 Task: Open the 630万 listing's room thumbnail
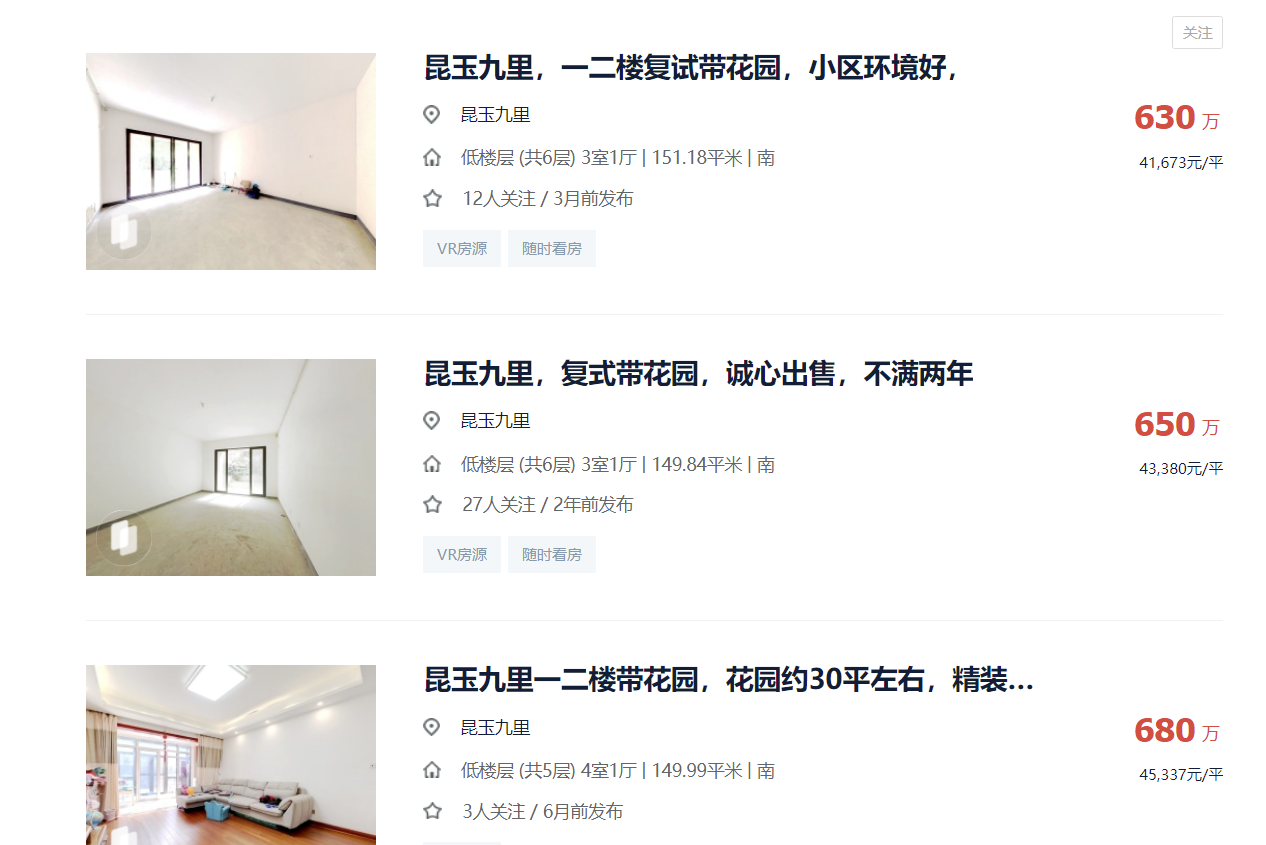coord(231,161)
